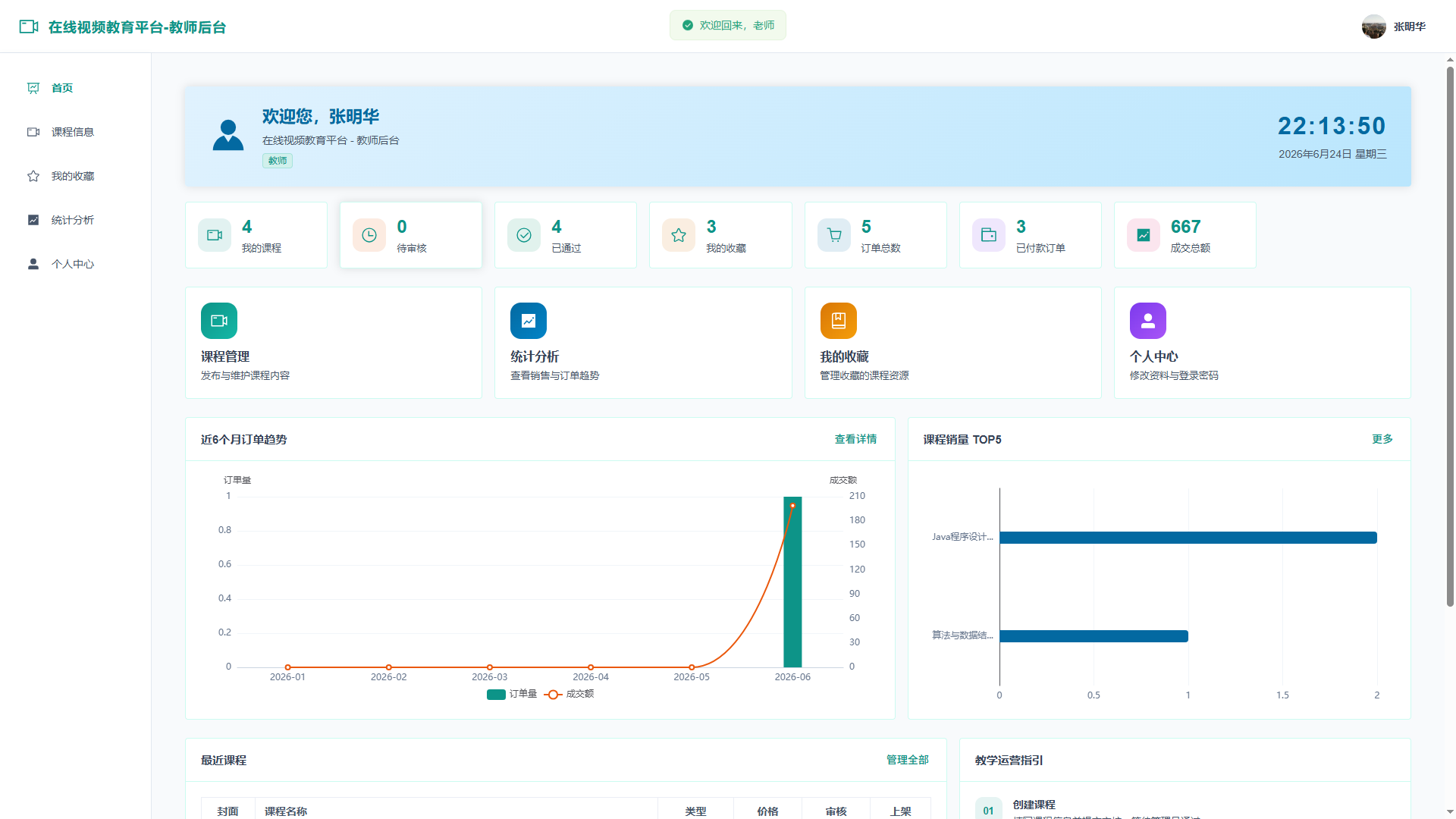1456x819 pixels.
Task: Click the purple 个人中心 user icon
Action: click(1147, 321)
